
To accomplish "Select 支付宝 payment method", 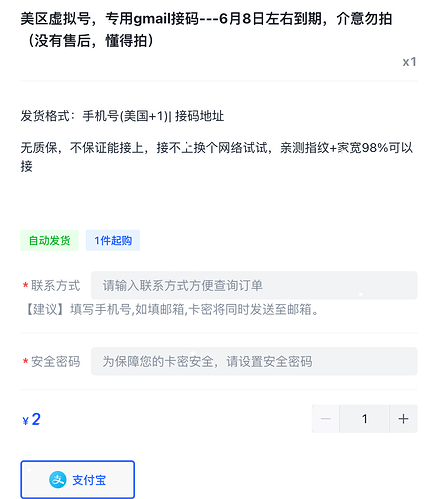I will 77,480.
